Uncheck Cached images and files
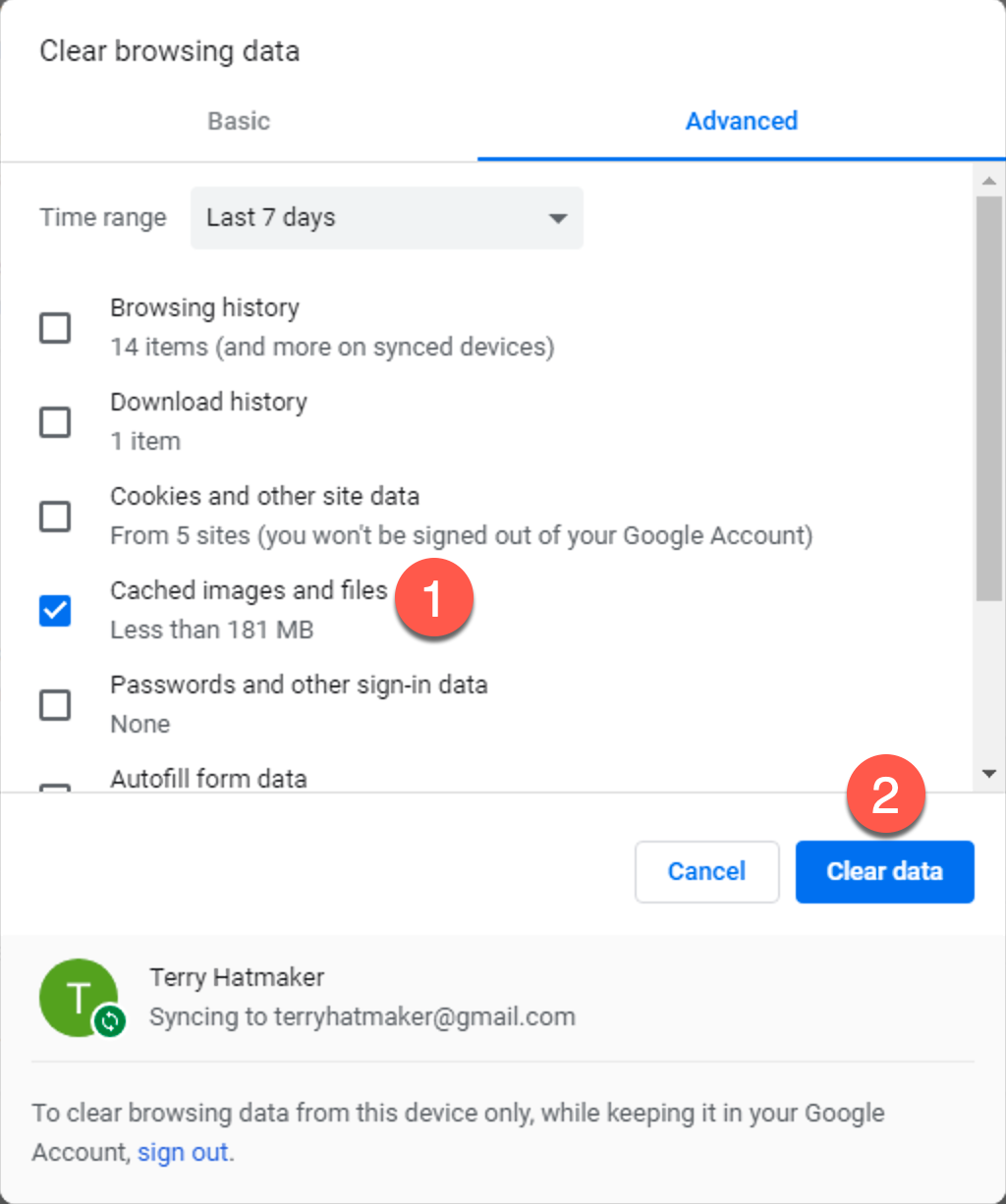The width and height of the screenshot is (1006, 1204). click(55, 611)
